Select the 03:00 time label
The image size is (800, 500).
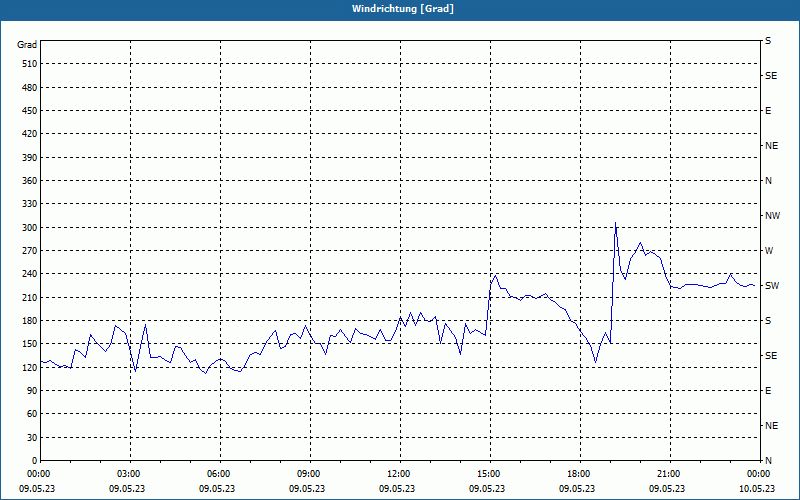coord(127,474)
